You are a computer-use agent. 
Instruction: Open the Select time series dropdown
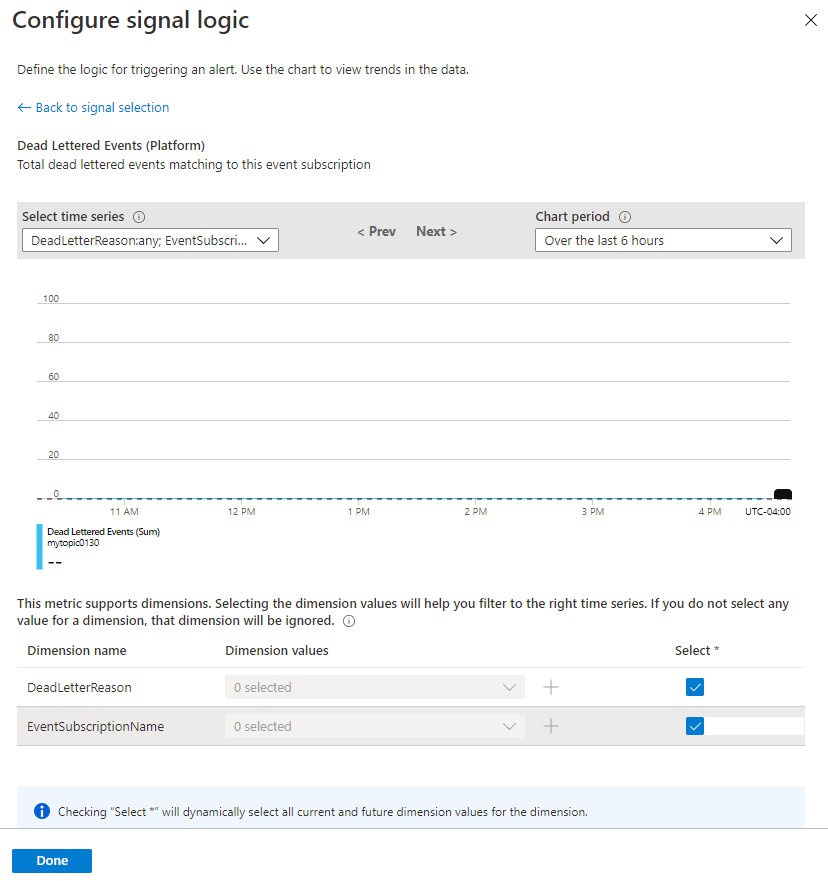pyautogui.click(x=150, y=240)
